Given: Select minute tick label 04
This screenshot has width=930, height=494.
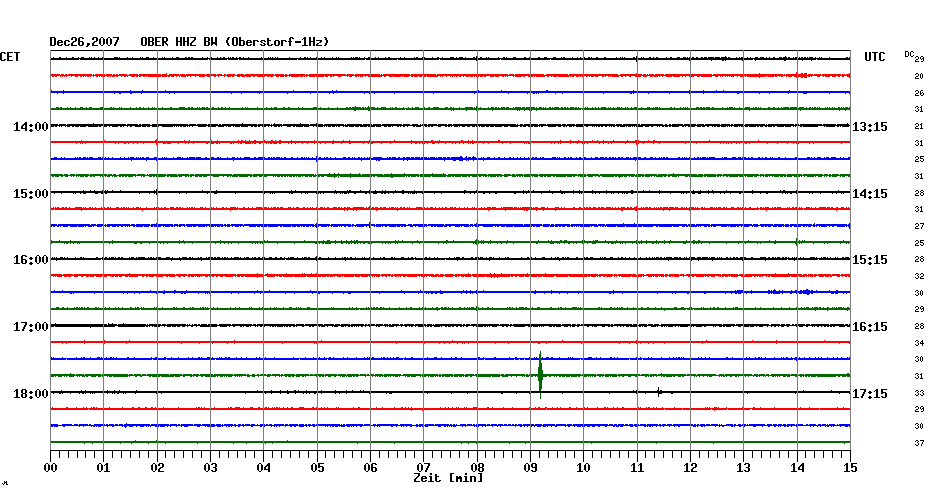Looking at the screenshot, I should tap(263, 468).
